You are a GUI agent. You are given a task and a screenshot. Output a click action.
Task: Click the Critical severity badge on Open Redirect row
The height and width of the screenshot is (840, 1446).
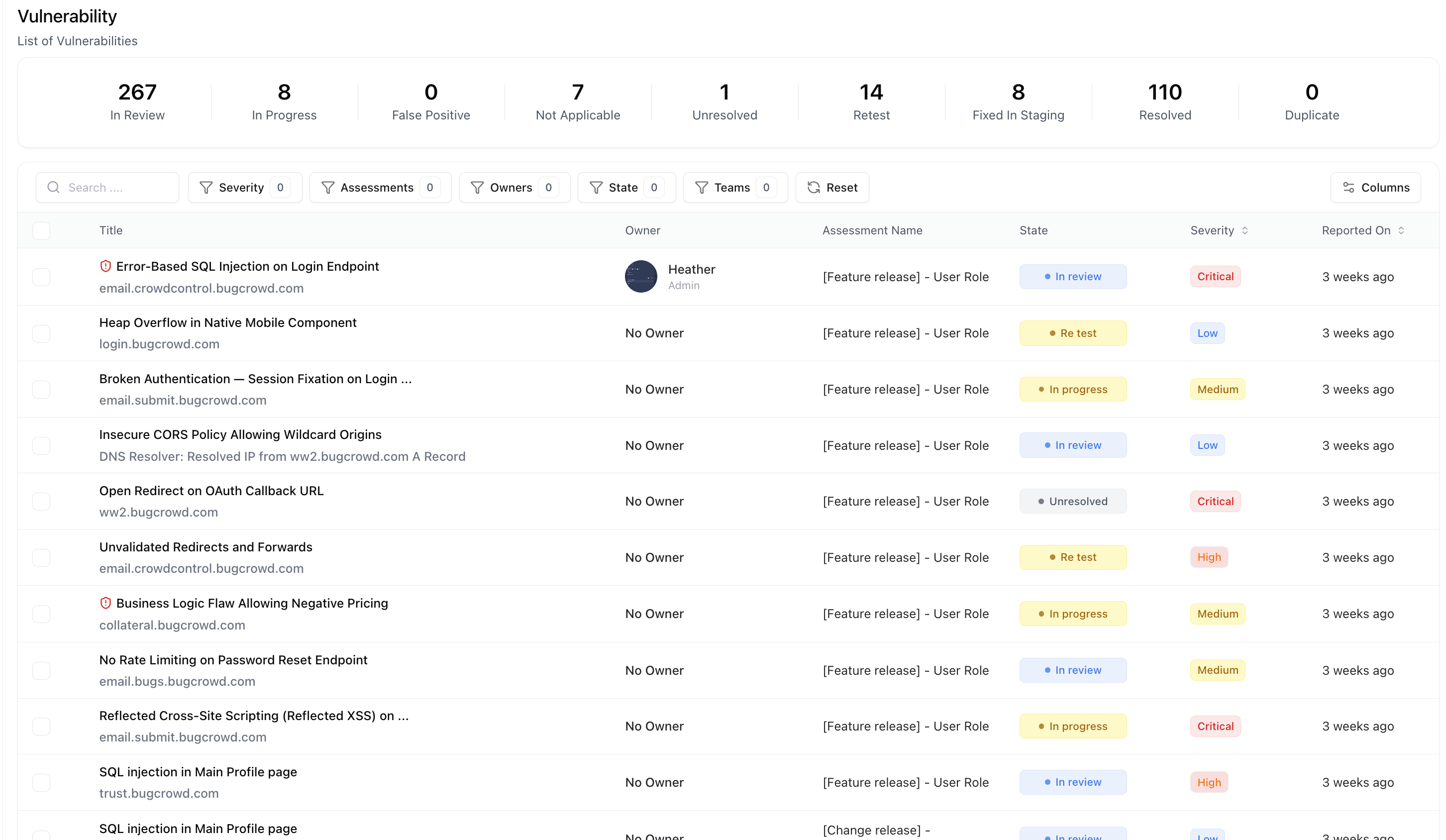(1215, 501)
